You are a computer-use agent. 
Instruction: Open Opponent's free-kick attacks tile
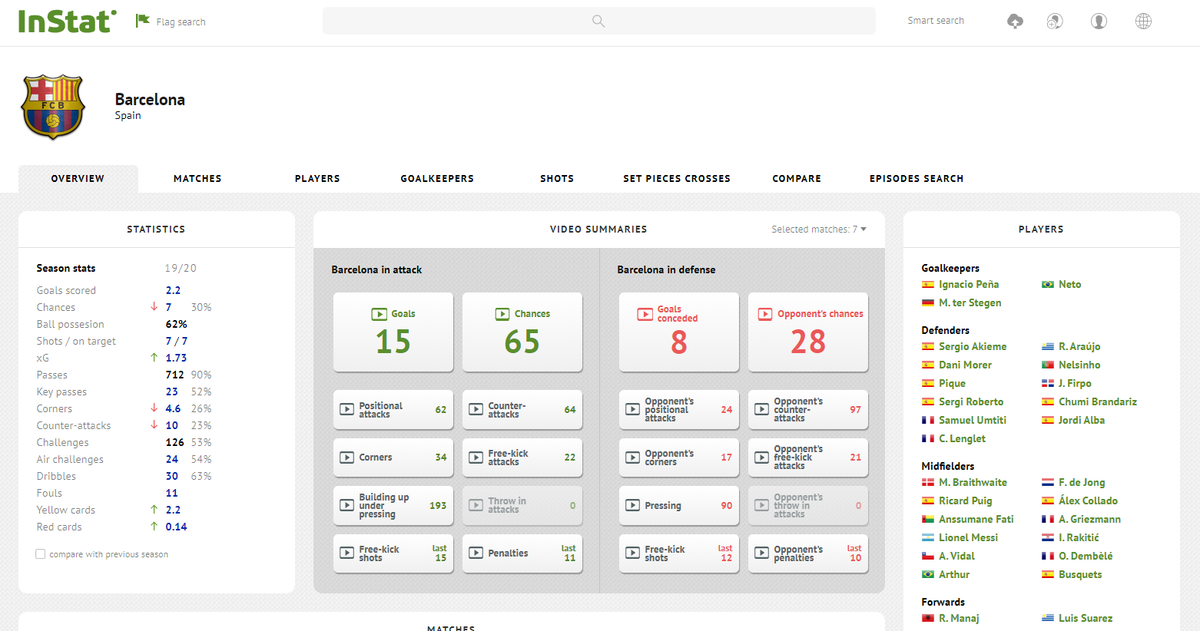coord(808,458)
